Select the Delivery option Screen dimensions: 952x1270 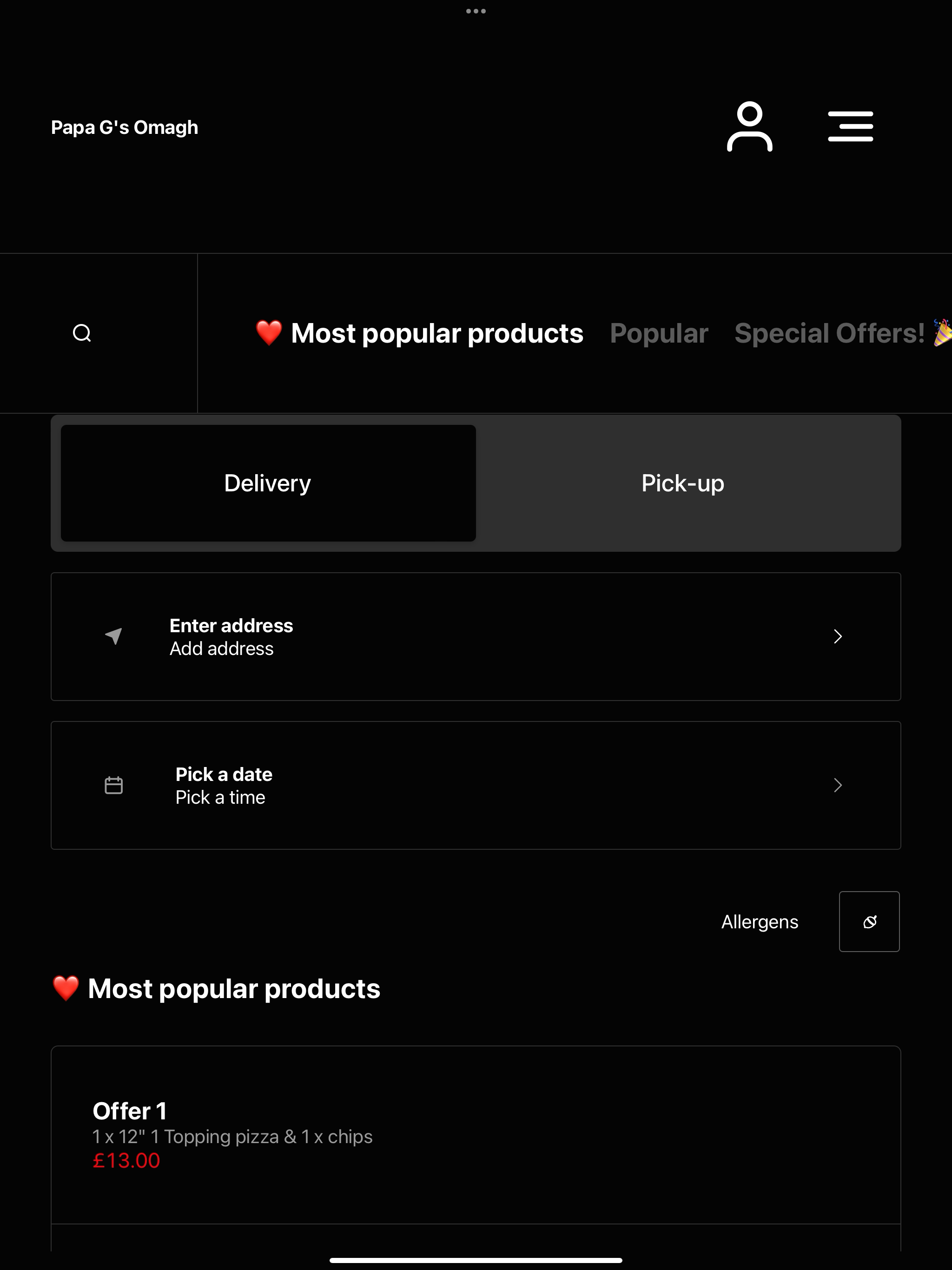point(268,483)
